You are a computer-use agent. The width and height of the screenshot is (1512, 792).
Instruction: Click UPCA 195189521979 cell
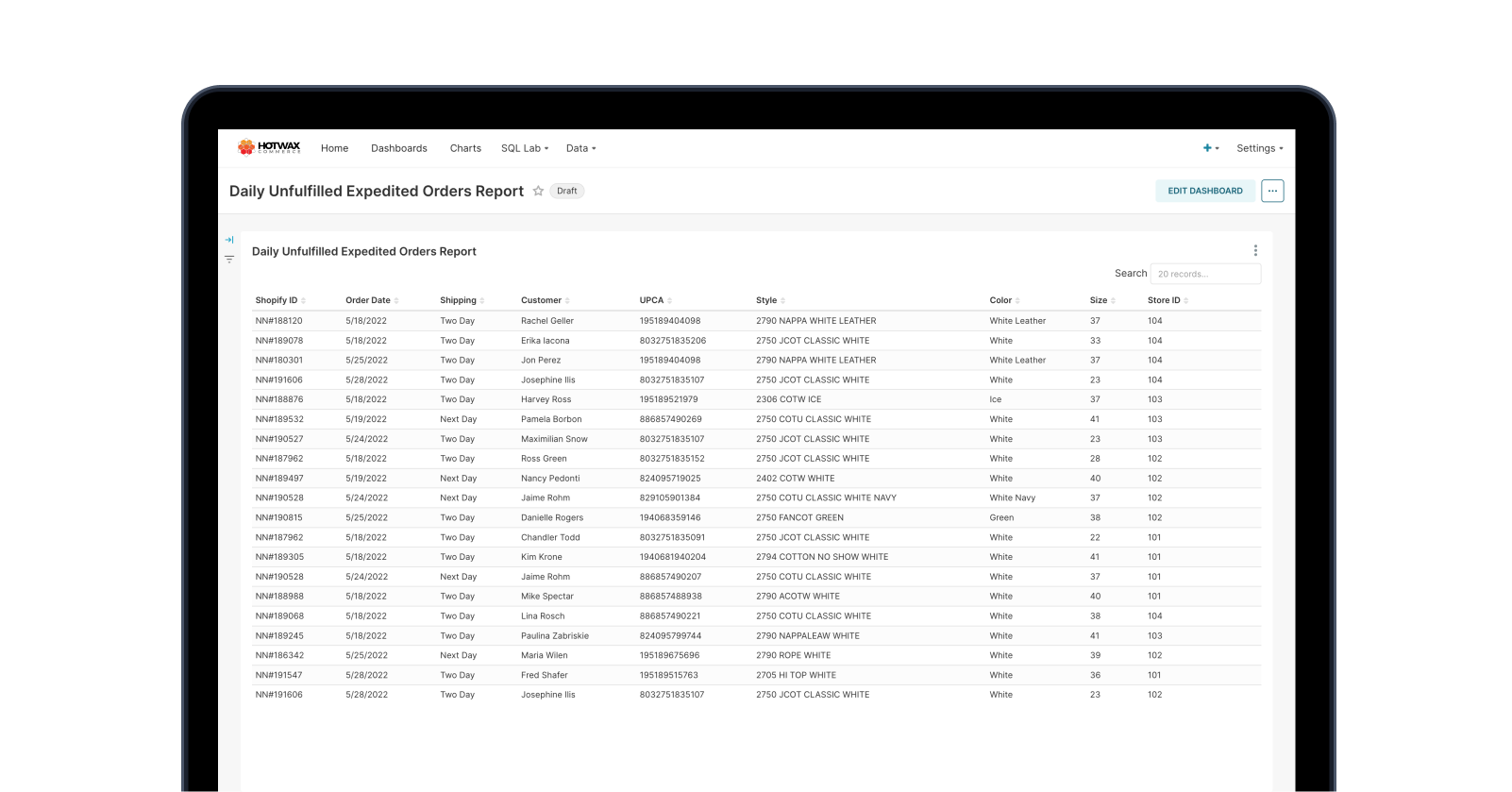(668, 399)
